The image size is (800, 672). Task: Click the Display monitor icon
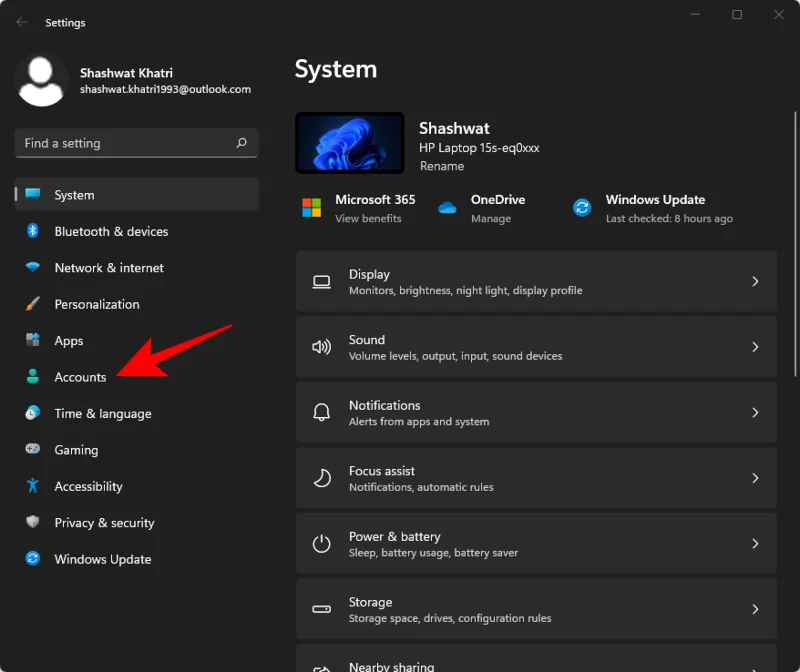pyautogui.click(x=321, y=281)
